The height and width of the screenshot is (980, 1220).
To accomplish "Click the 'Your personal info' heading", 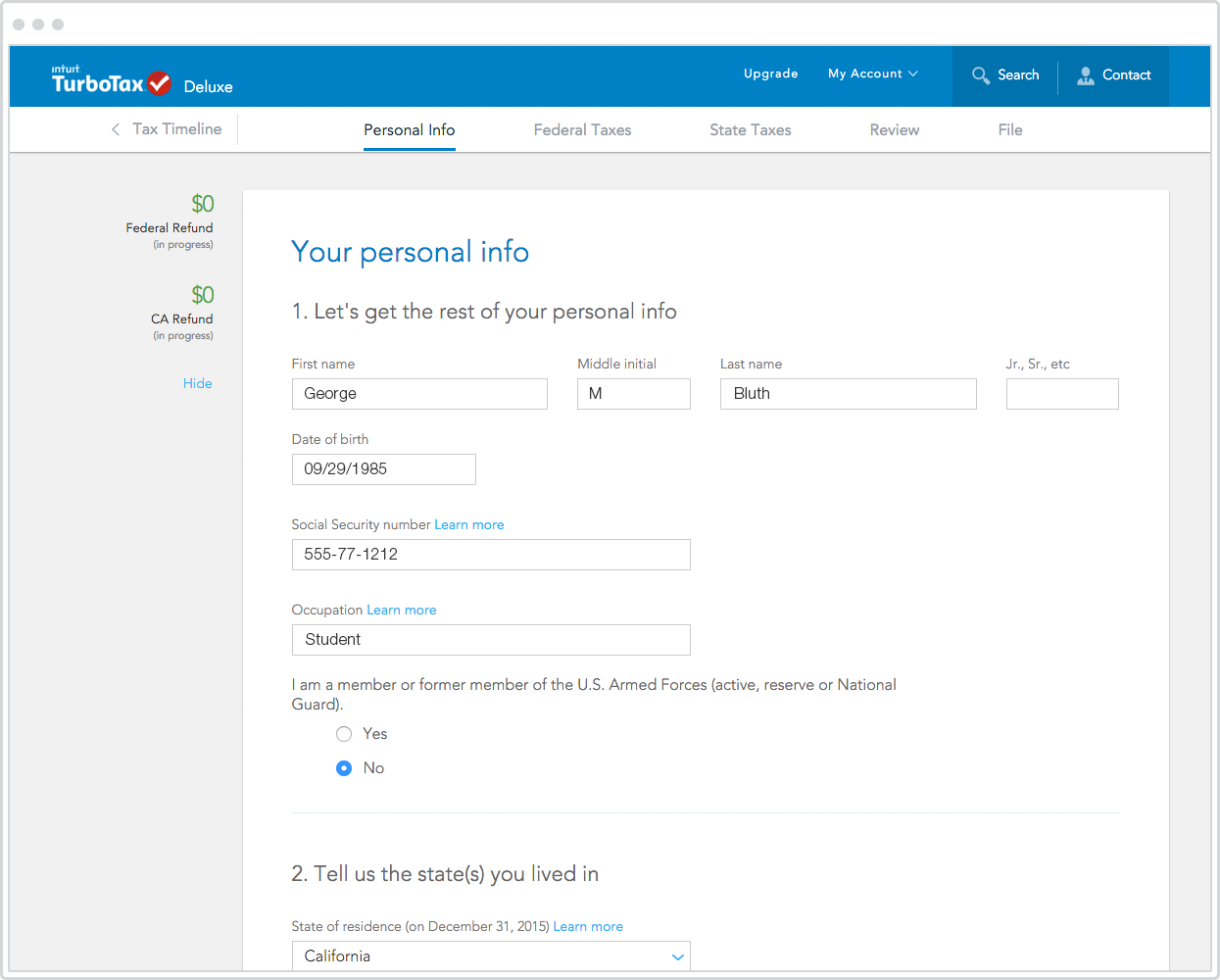I will (x=411, y=252).
